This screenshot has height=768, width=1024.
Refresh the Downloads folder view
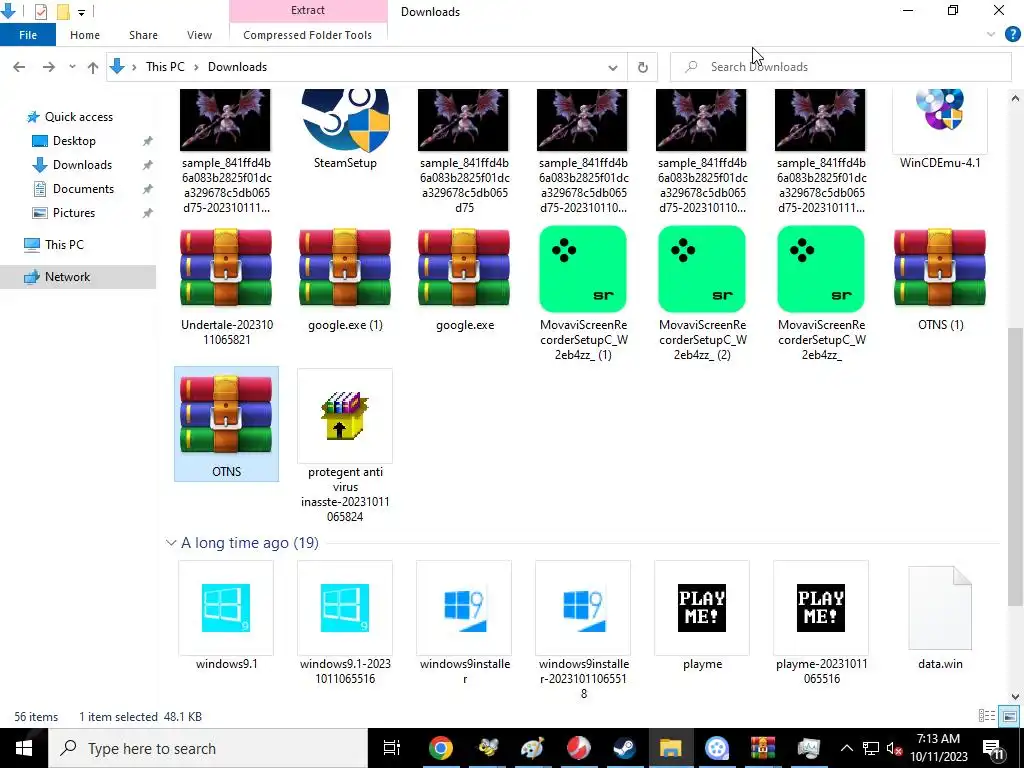(x=643, y=67)
